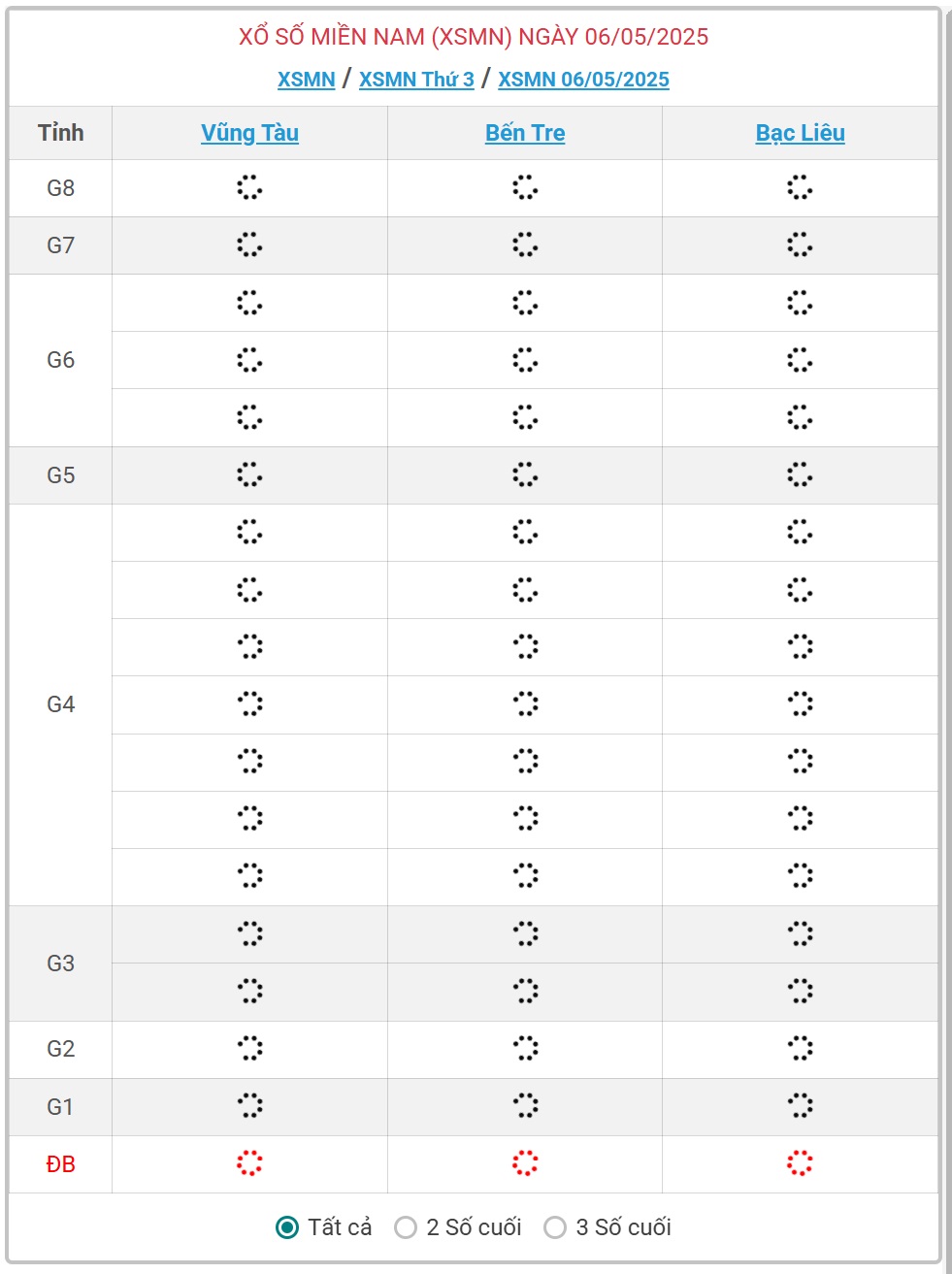This screenshot has height=1274, width=952.
Task: Click the red ĐB spinner for Vũng Tàu
Action: click(x=249, y=1163)
